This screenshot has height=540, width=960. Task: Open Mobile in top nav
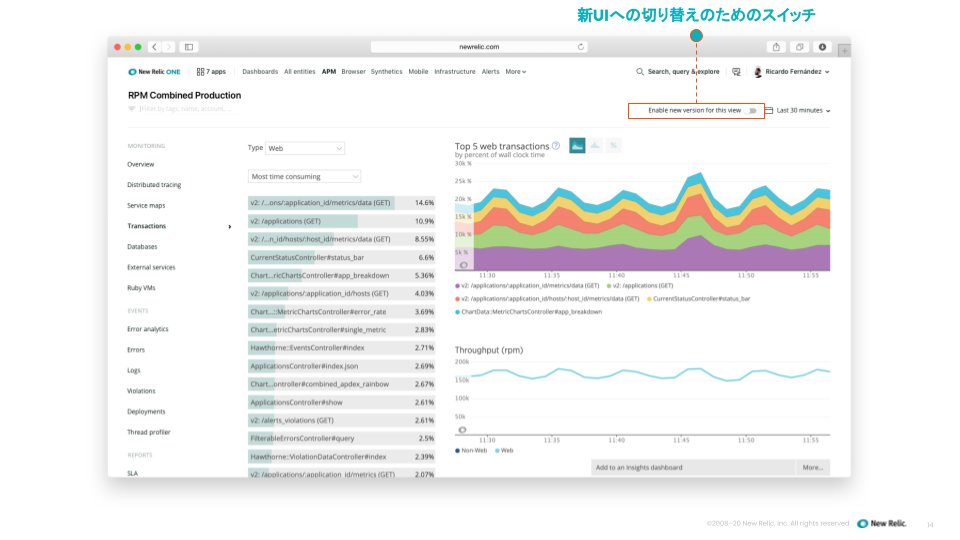point(418,72)
